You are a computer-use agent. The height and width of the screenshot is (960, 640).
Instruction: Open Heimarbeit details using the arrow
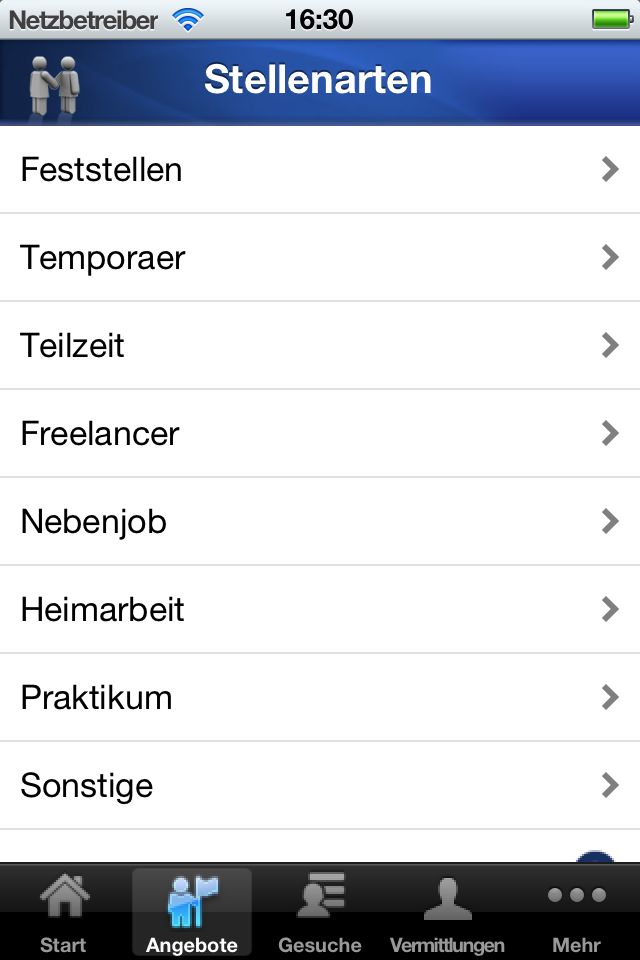[610, 609]
